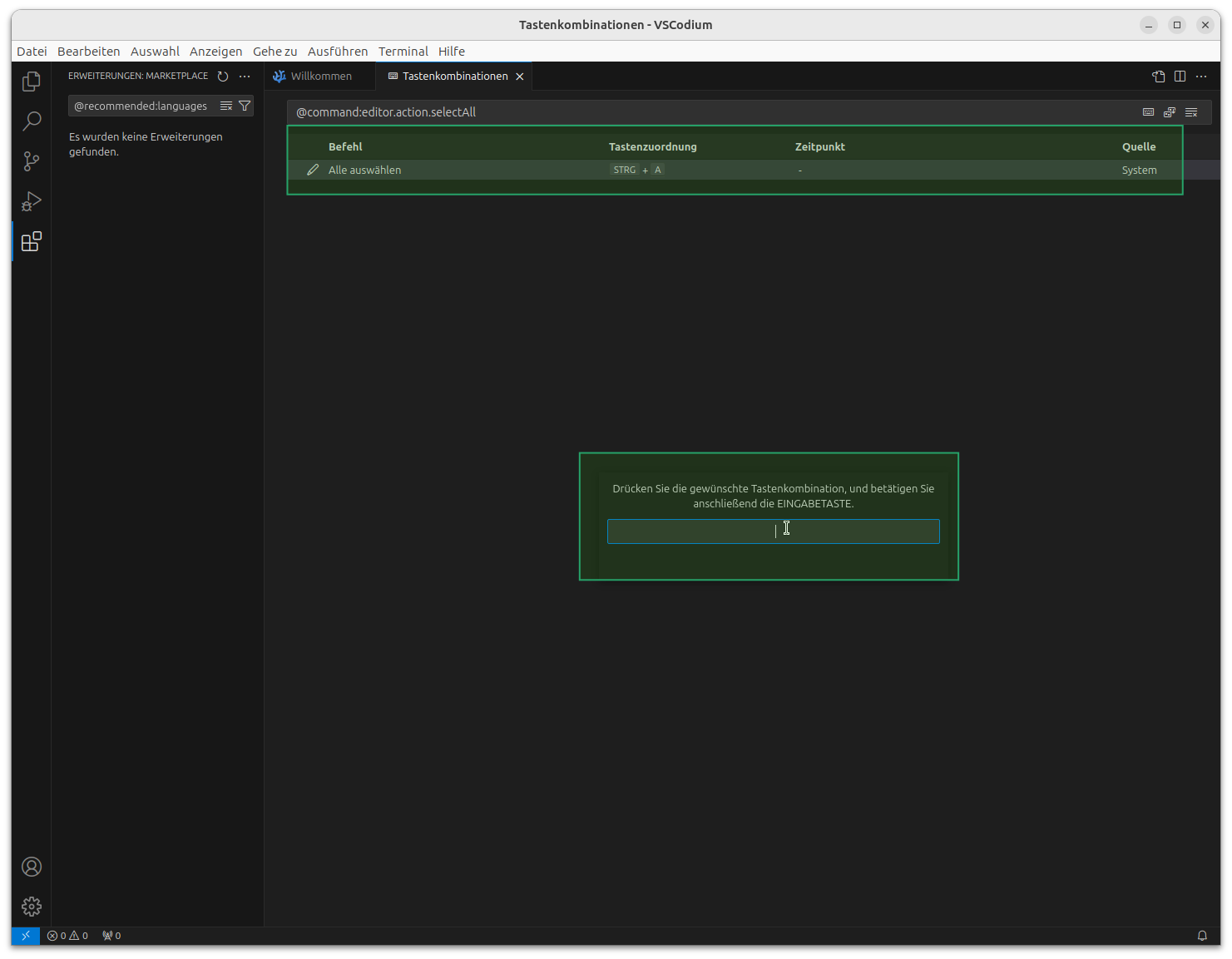Viewport: 1232px width, 959px height.
Task: Clear the keybindings search input
Action: click(1191, 112)
